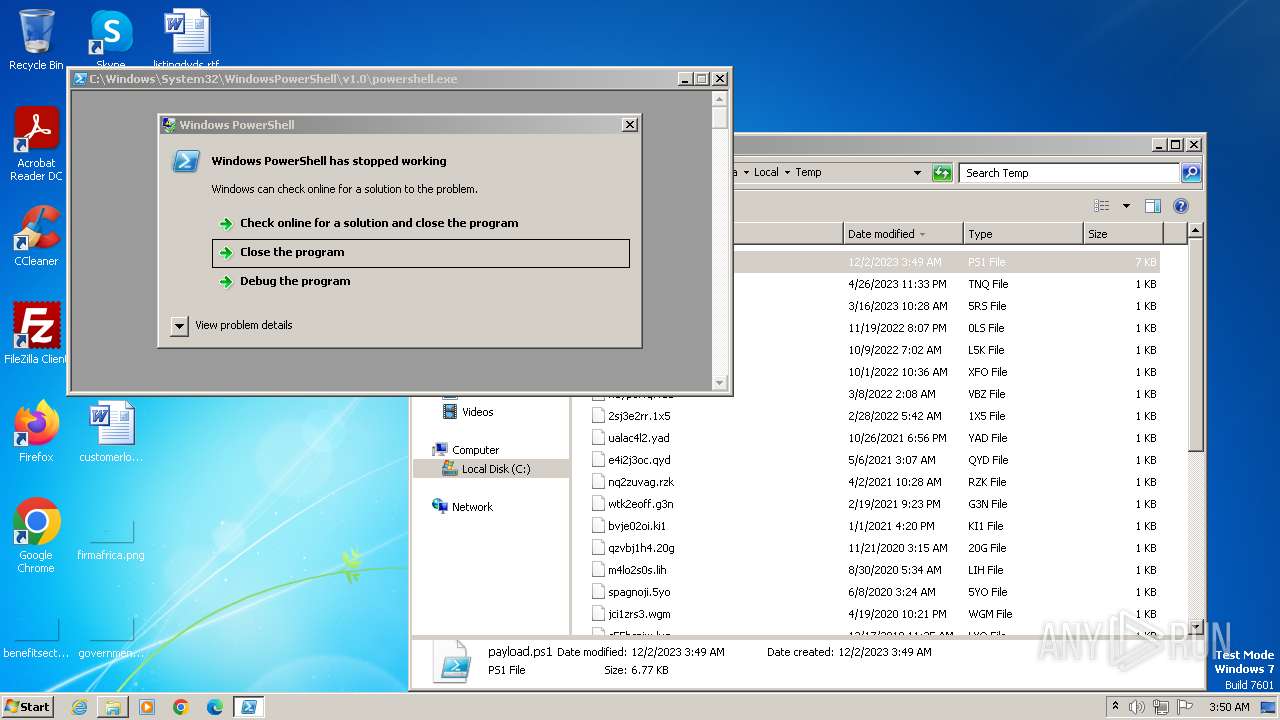Expand the arrow after the Local breadcrumb
This screenshot has width=1280, height=720.
(x=787, y=173)
